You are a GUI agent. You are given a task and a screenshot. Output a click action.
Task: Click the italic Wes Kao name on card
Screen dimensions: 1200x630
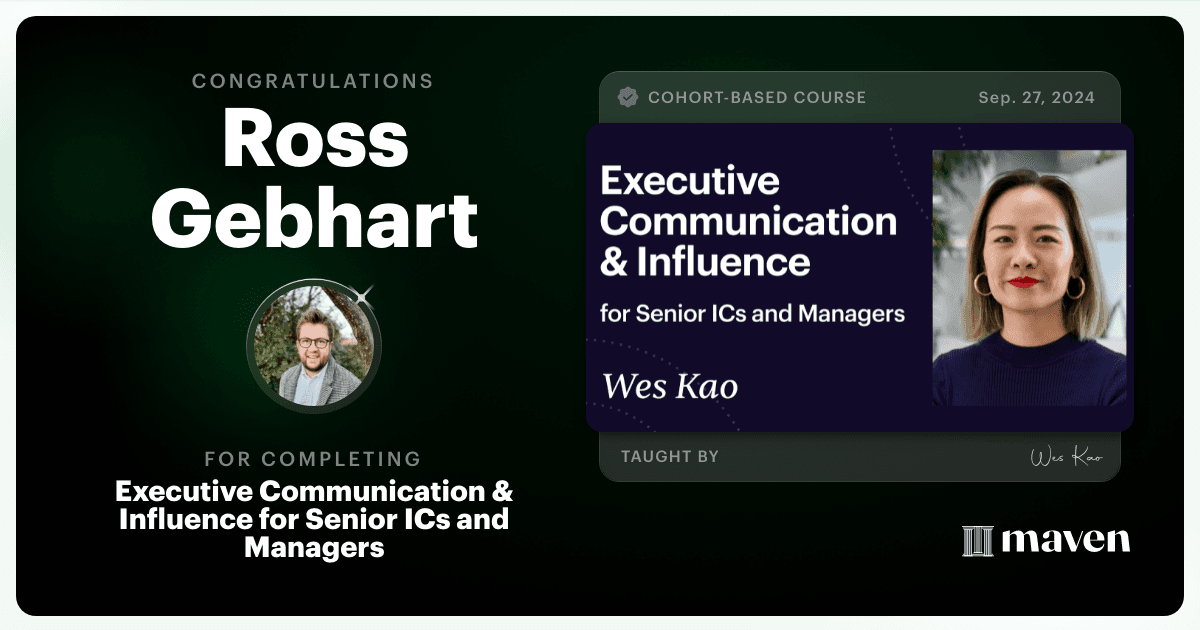pyautogui.click(x=670, y=385)
